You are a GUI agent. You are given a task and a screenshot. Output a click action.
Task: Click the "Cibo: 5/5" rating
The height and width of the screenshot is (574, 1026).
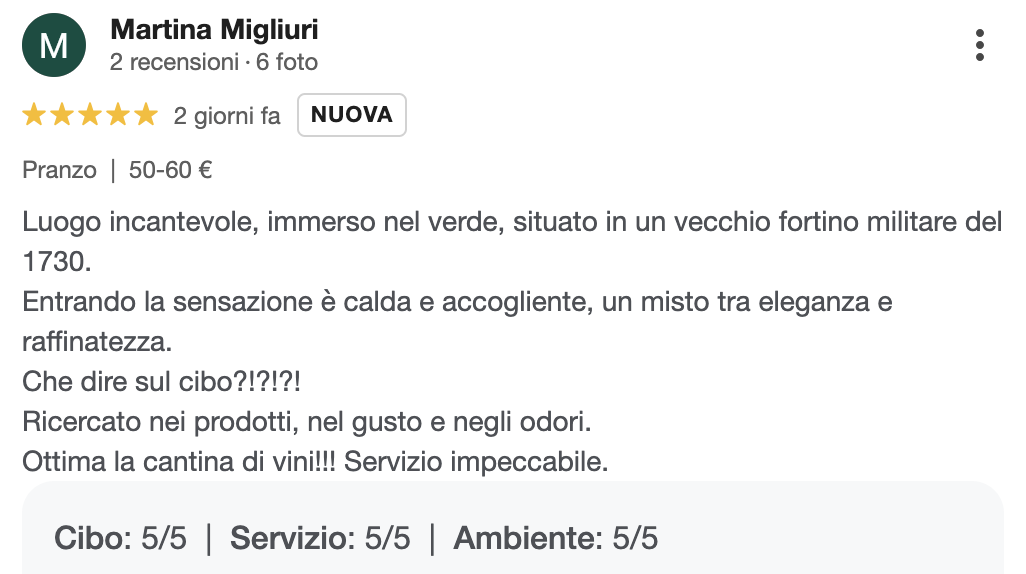point(120,539)
